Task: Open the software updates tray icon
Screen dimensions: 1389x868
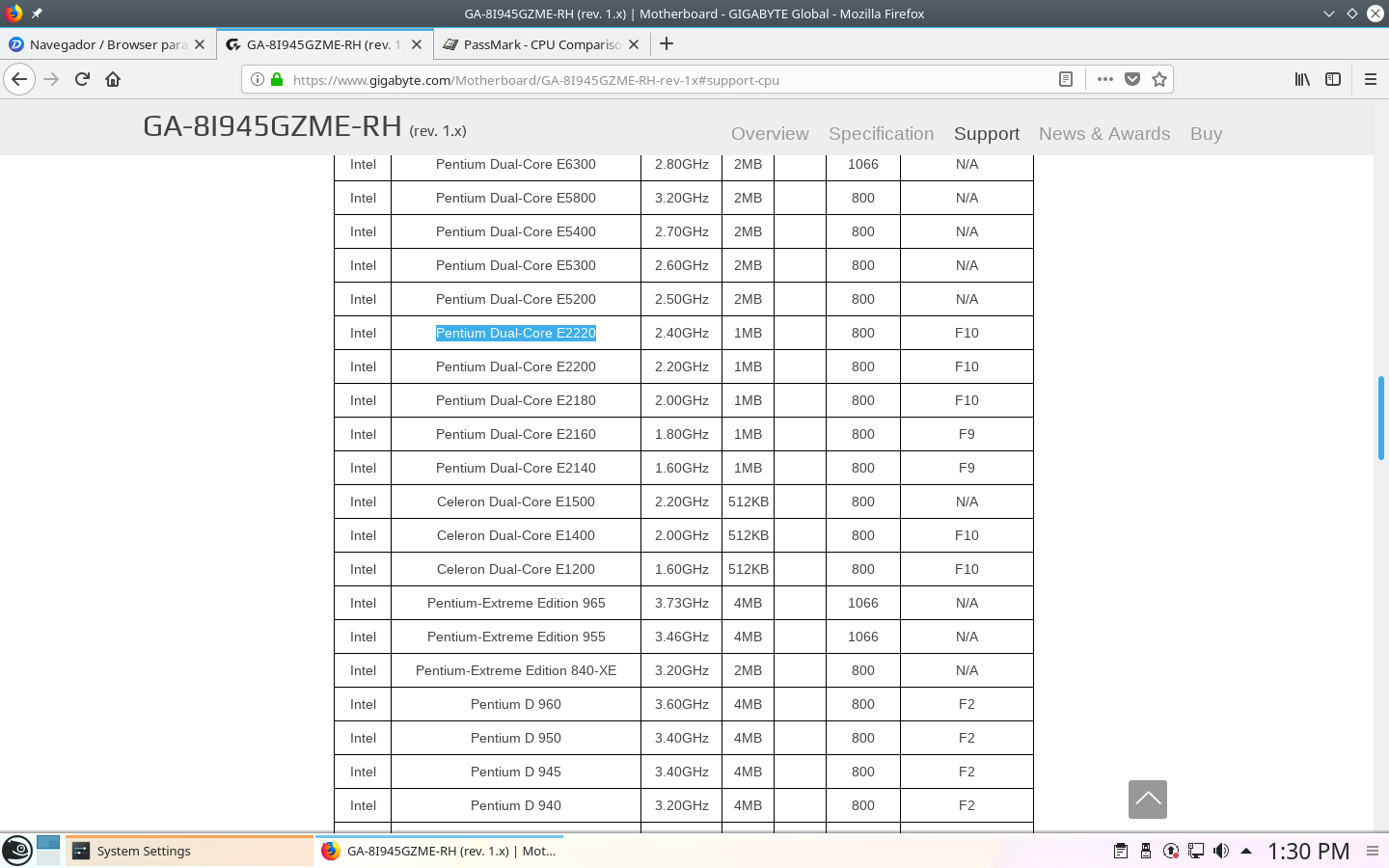Action: click(1171, 851)
